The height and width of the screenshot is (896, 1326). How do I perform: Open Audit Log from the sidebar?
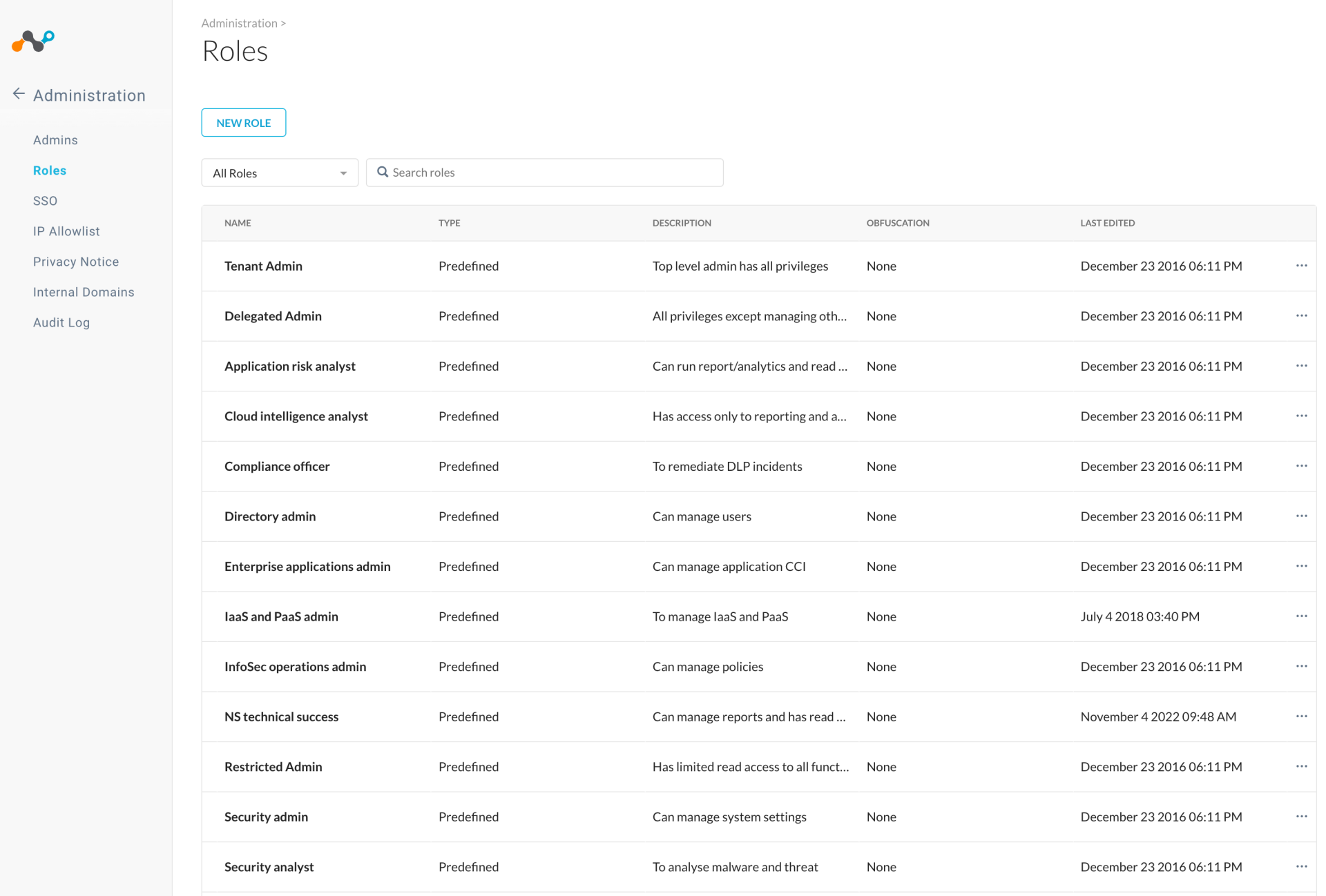[61, 322]
